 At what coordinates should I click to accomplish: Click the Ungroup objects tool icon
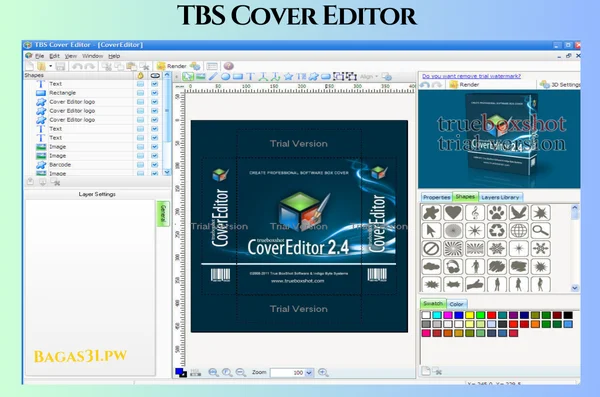351,76
